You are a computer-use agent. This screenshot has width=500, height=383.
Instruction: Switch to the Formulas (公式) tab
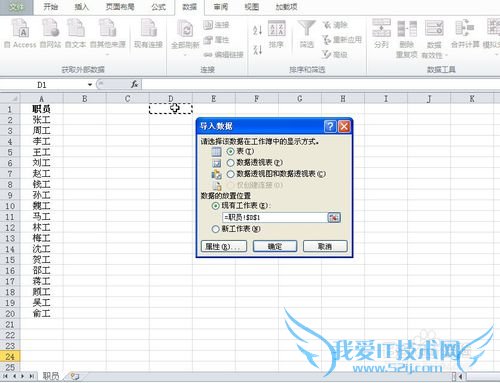(158, 7)
